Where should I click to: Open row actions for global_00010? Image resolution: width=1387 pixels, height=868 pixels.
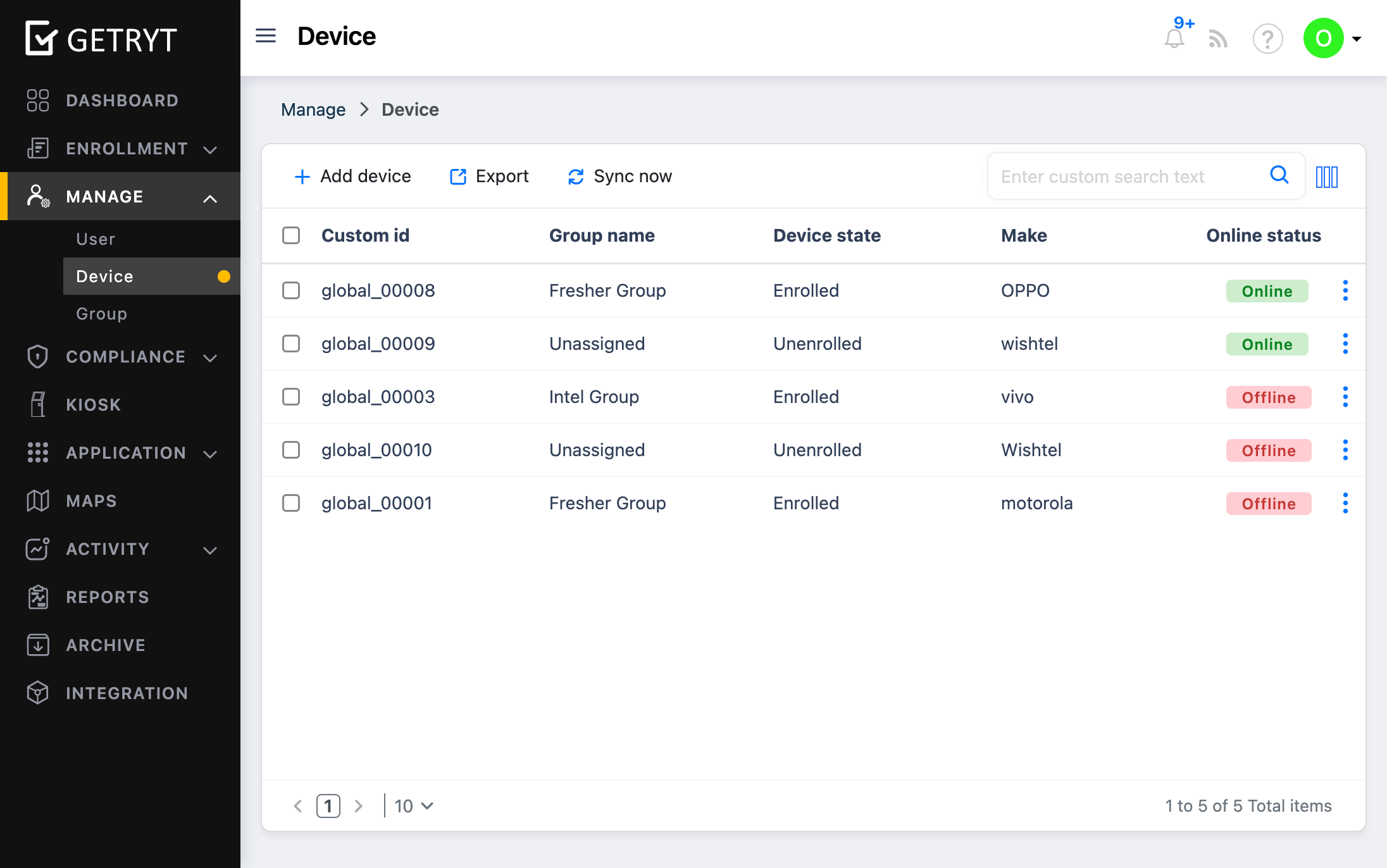point(1345,450)
